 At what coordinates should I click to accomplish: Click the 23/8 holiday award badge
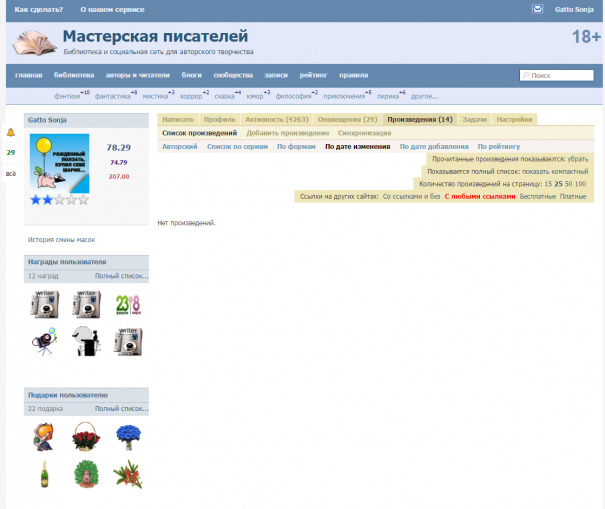coord(127,303)
